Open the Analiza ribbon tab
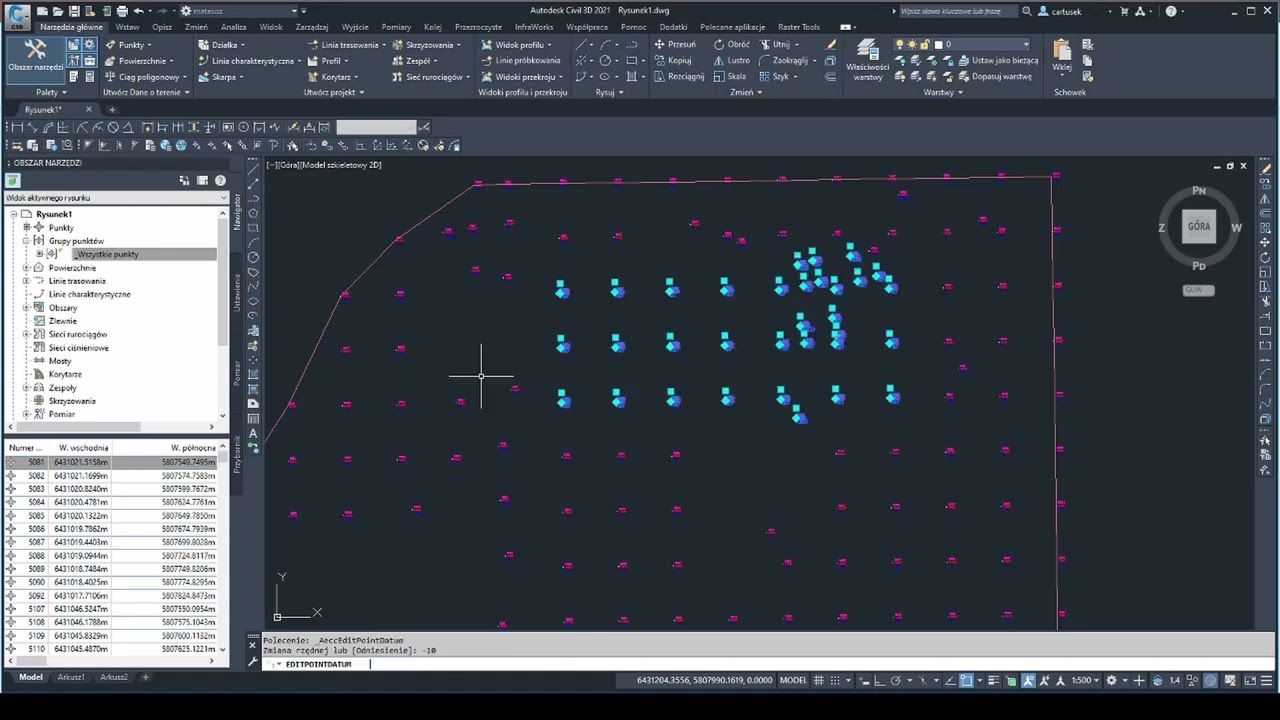1280x720 pixels. 234,27
